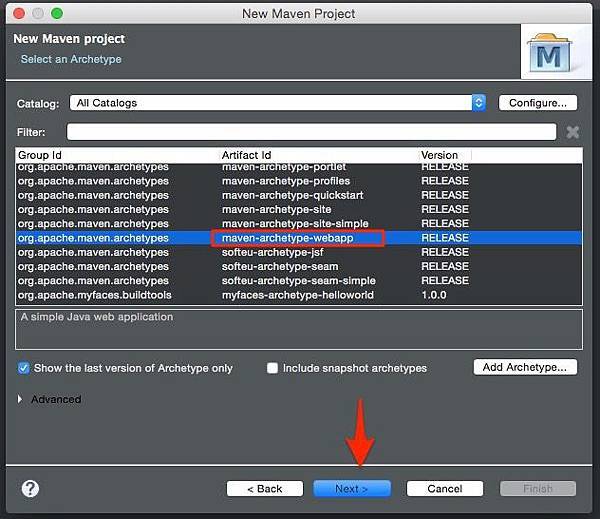
Task: Click version 1.0.0 cell
Action: 434,295
